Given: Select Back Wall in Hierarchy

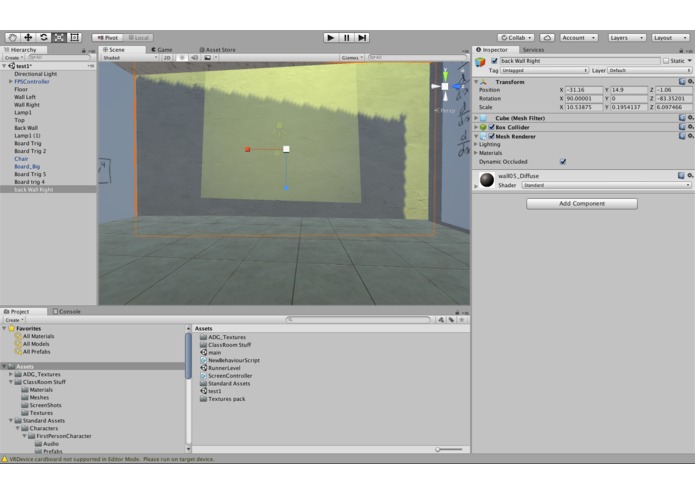Looking at the screenshot, I should coord(26,128).
